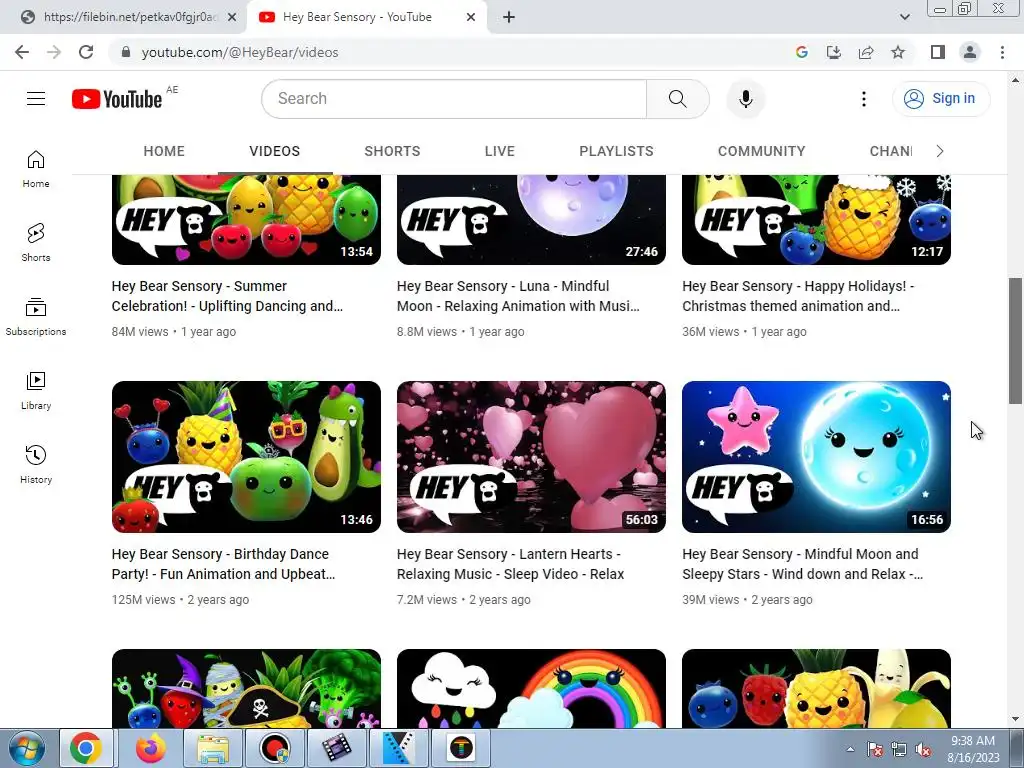1024x768 pixels.
Task: Play the 12:17 Happy Holidays thumbnail
Action: pyautogui.click(x=816, y=219)
